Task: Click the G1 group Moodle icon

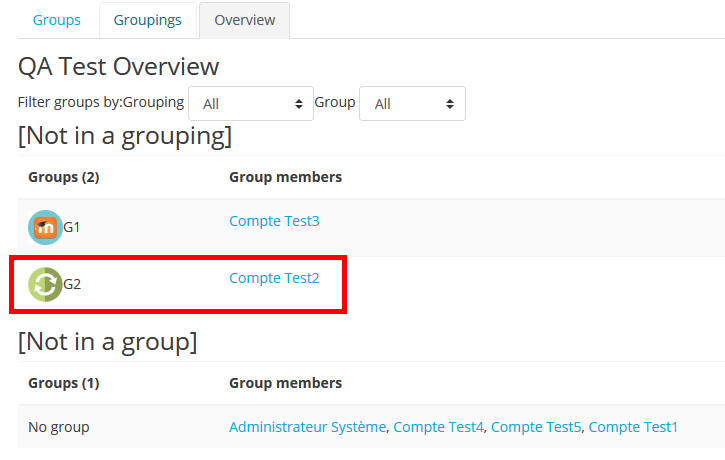Action: pyautogui.click(x=45, y=227)
